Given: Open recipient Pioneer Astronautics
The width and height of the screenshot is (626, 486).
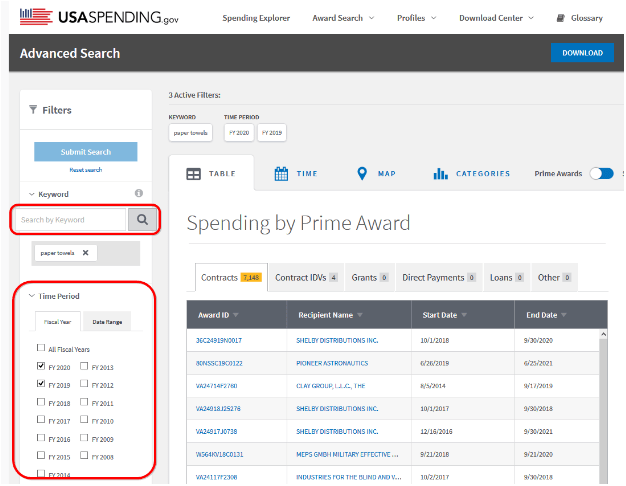Looking at the screenshot, I should click(x=332, y=363).
